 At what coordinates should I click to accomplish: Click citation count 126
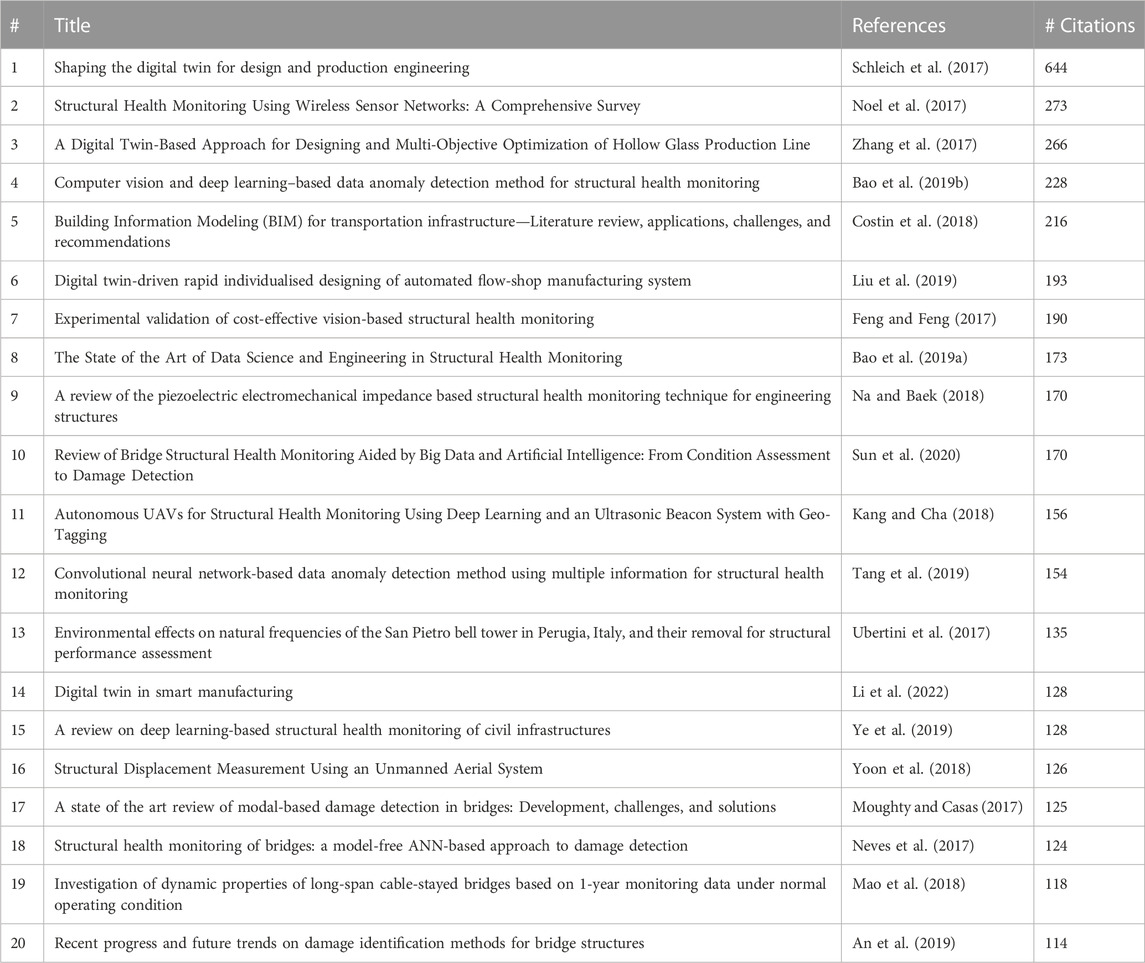(1056, 769)
